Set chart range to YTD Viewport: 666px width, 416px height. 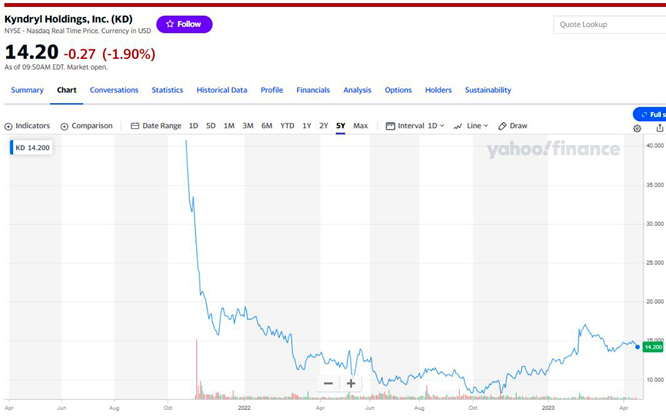click(287, 126)
